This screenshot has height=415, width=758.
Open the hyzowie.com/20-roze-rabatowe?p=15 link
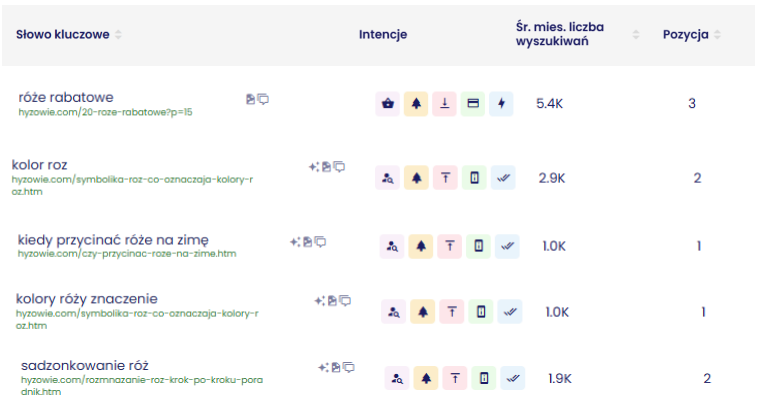coord(105,112)
